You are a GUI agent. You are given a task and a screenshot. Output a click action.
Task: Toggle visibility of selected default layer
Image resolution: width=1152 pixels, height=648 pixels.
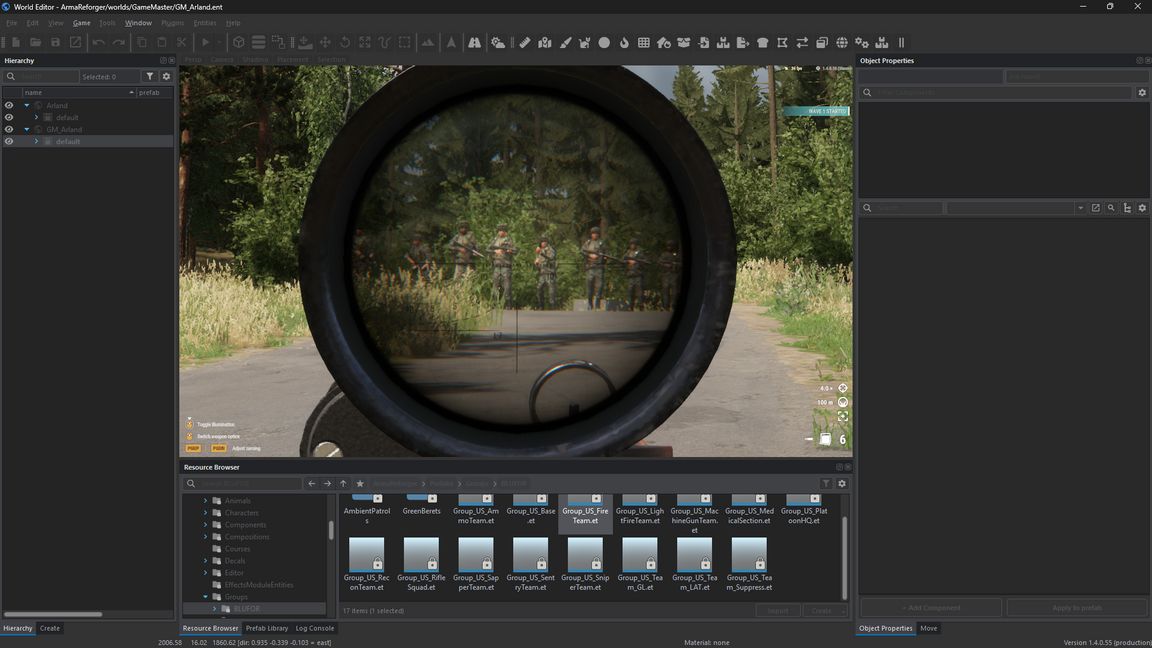(x=9, y=141)
